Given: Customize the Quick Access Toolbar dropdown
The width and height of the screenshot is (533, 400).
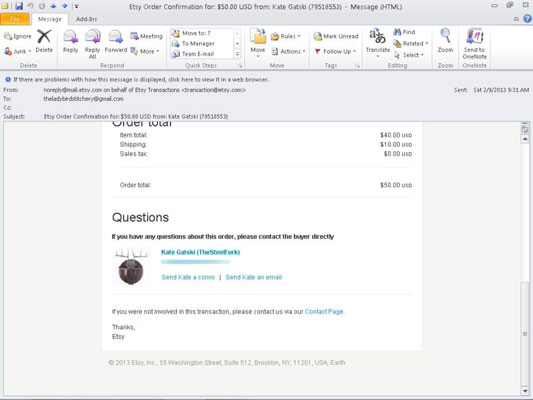Looking at the screenshot, I should 76,6.
